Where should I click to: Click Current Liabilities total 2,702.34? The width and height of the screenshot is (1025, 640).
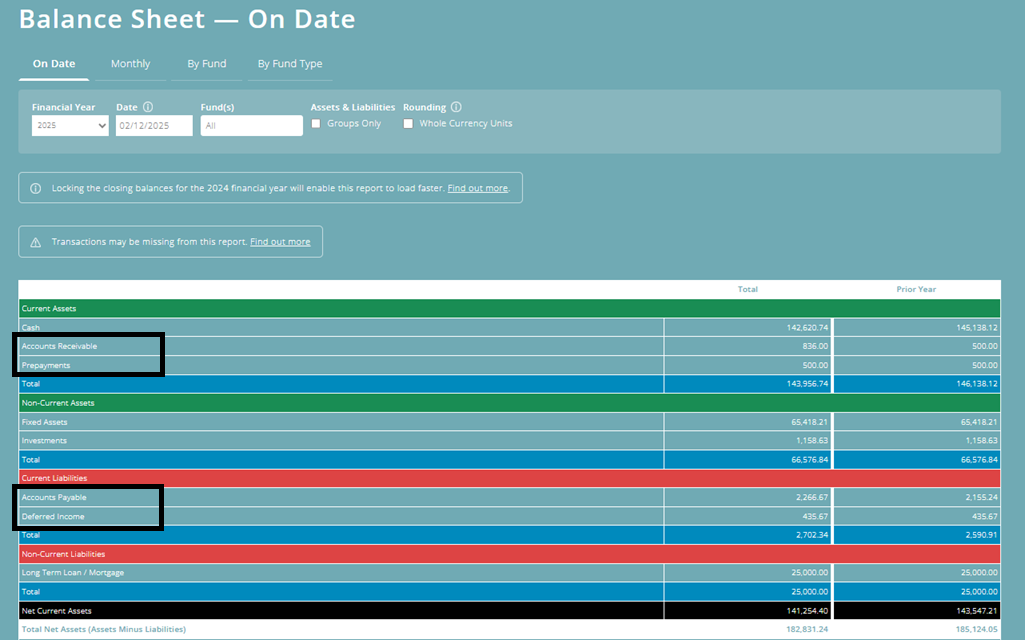pos(812,535)
